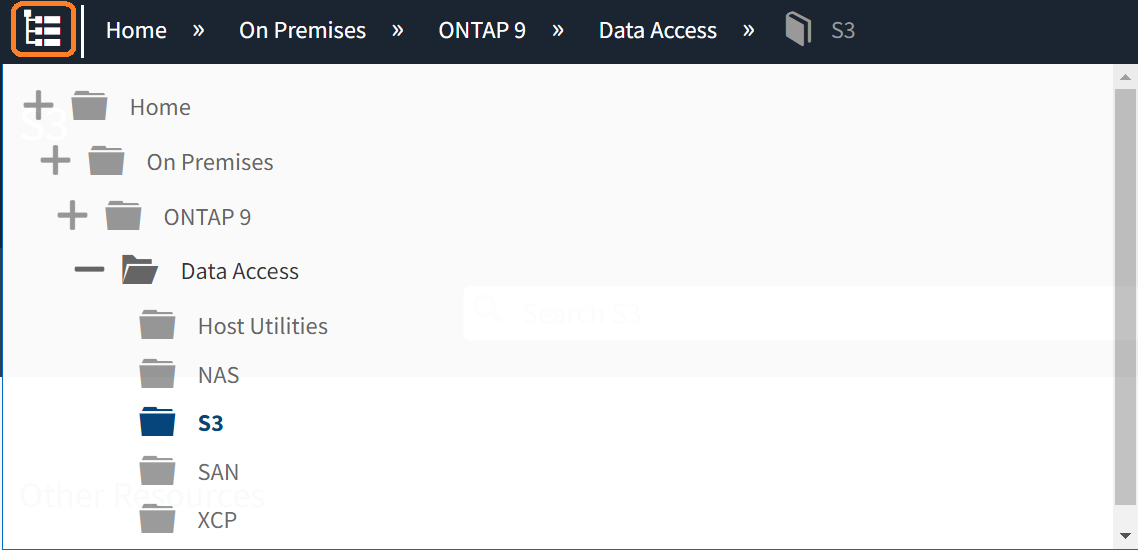The height and width of the screenshot is (550, 1138).
Task: Click the NAS folder icon
Action: (x=157, y=374)
